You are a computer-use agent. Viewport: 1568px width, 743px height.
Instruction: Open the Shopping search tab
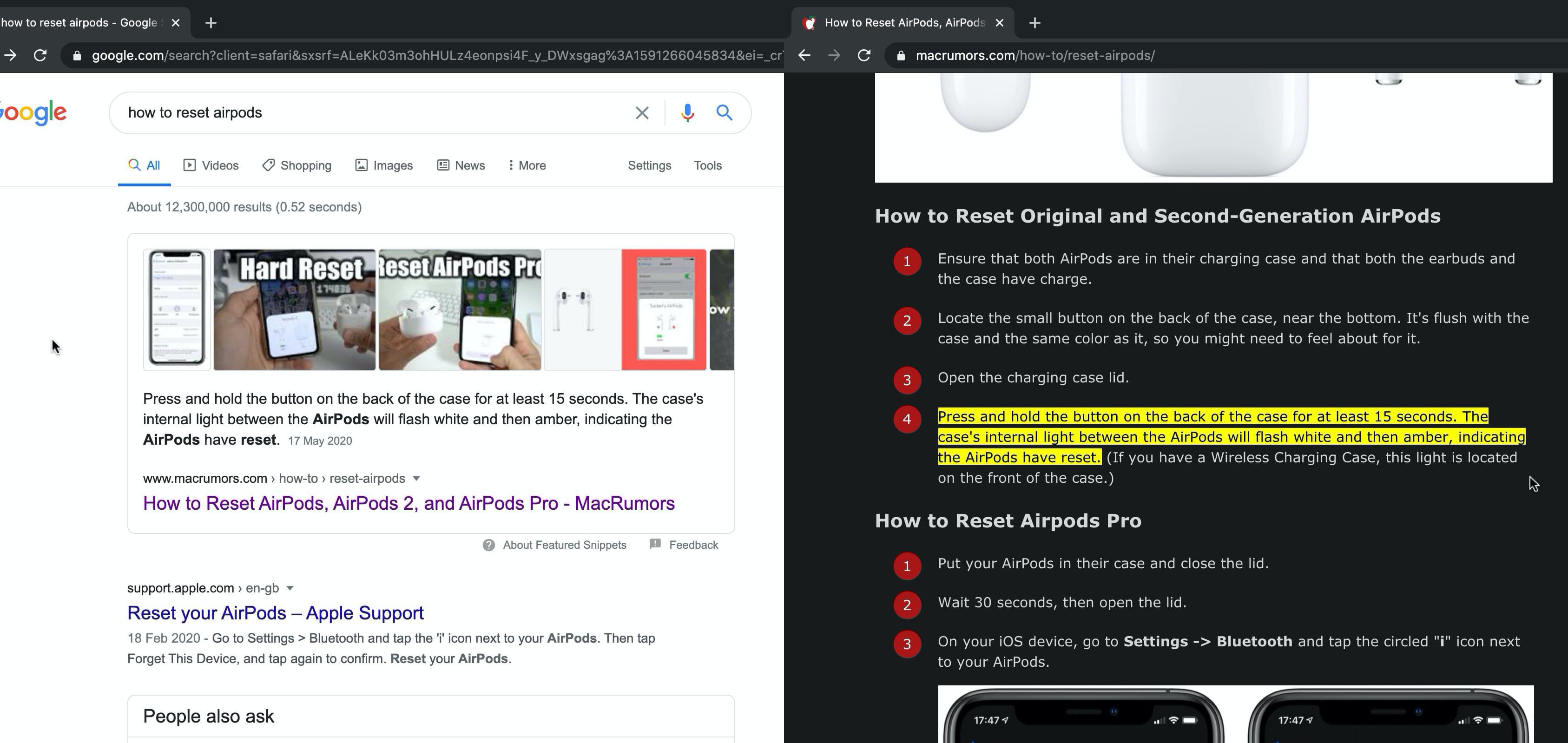pyautogui.click(x=297, y=165)
